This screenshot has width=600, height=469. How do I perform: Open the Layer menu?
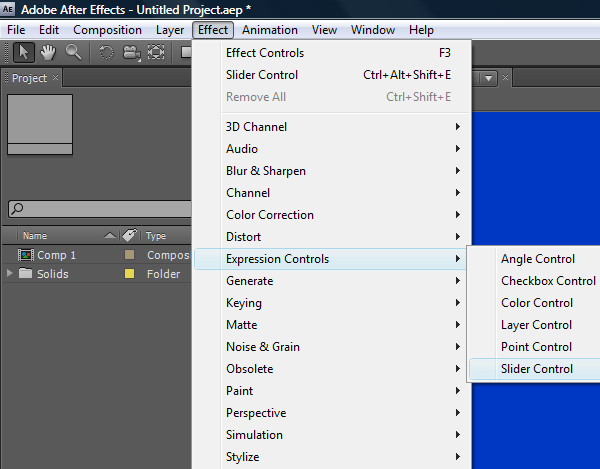pyautogui.click(x=170, y=30)
